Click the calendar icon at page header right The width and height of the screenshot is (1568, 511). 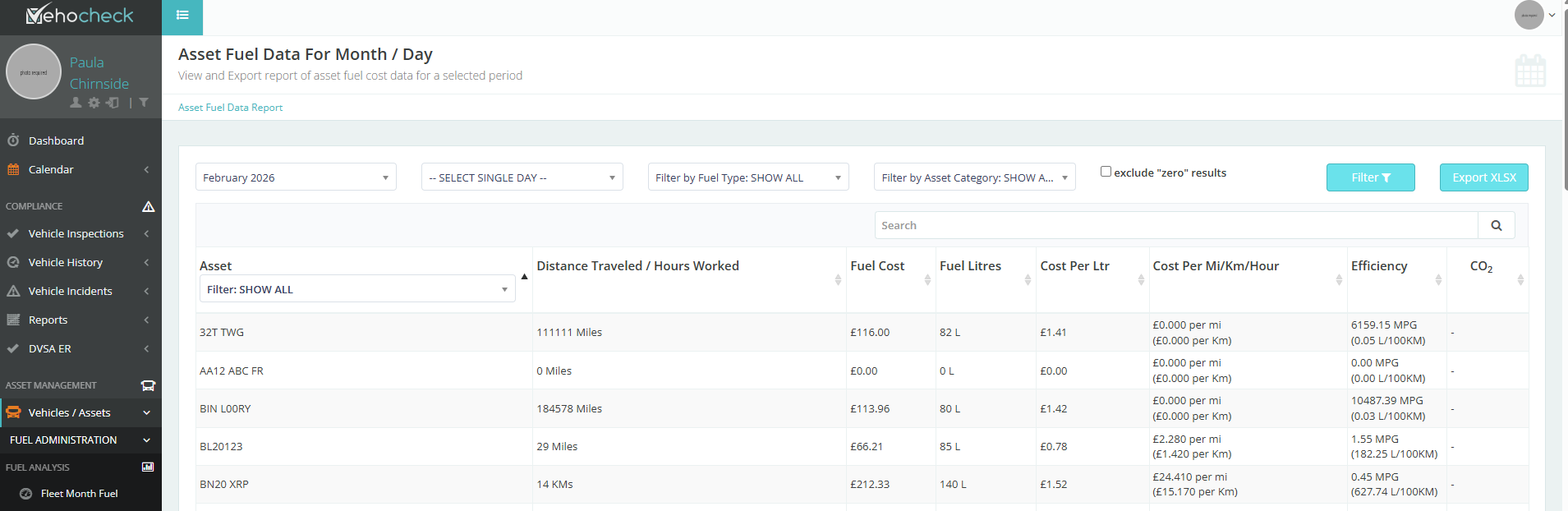(1530, 71)
